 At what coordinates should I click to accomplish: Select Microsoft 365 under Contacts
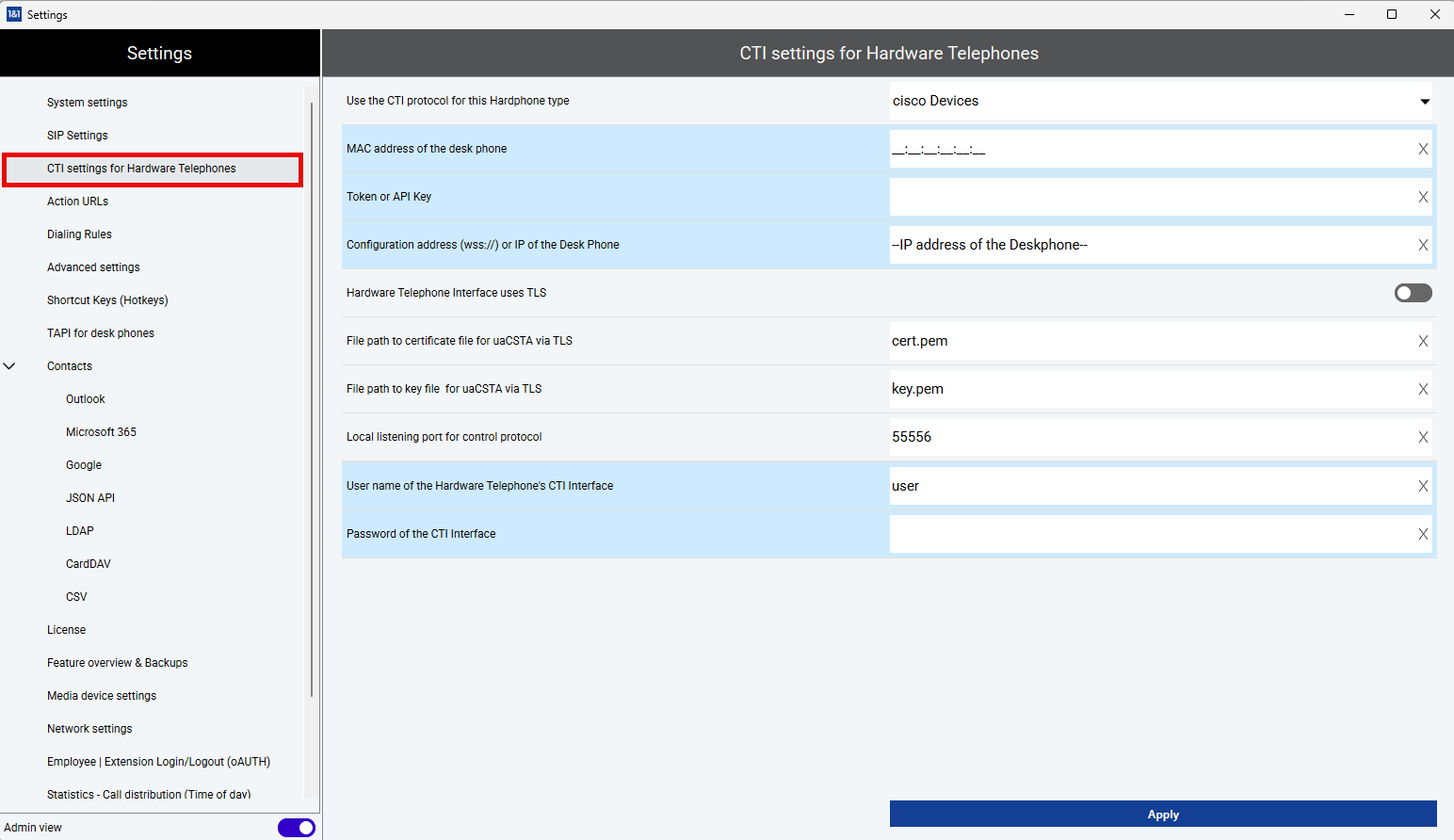pyautogui.click(x=101, y=432)
